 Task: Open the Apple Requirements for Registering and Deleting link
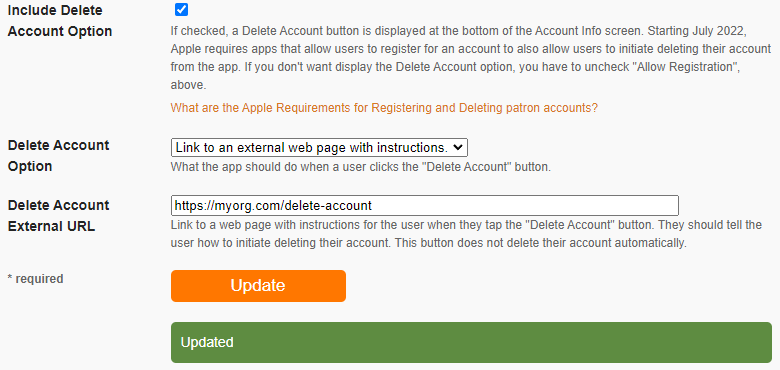[384, 108]
